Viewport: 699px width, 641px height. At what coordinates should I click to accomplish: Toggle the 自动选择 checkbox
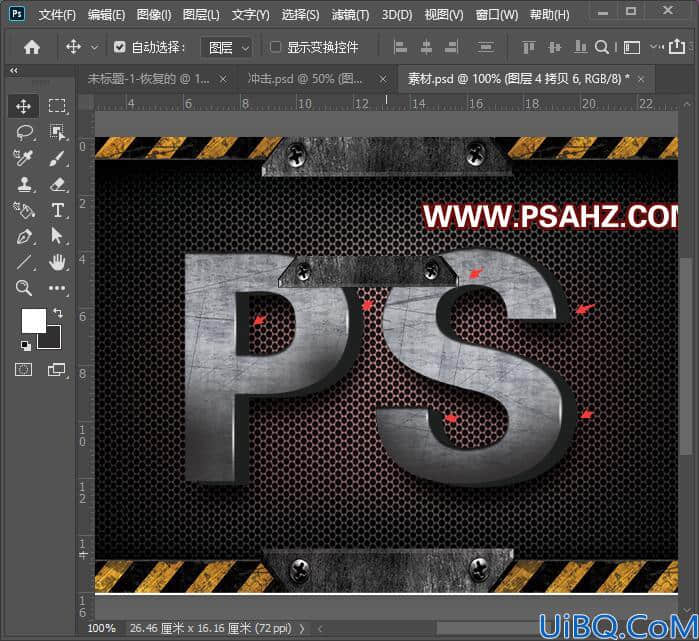(x=119, y=46)
